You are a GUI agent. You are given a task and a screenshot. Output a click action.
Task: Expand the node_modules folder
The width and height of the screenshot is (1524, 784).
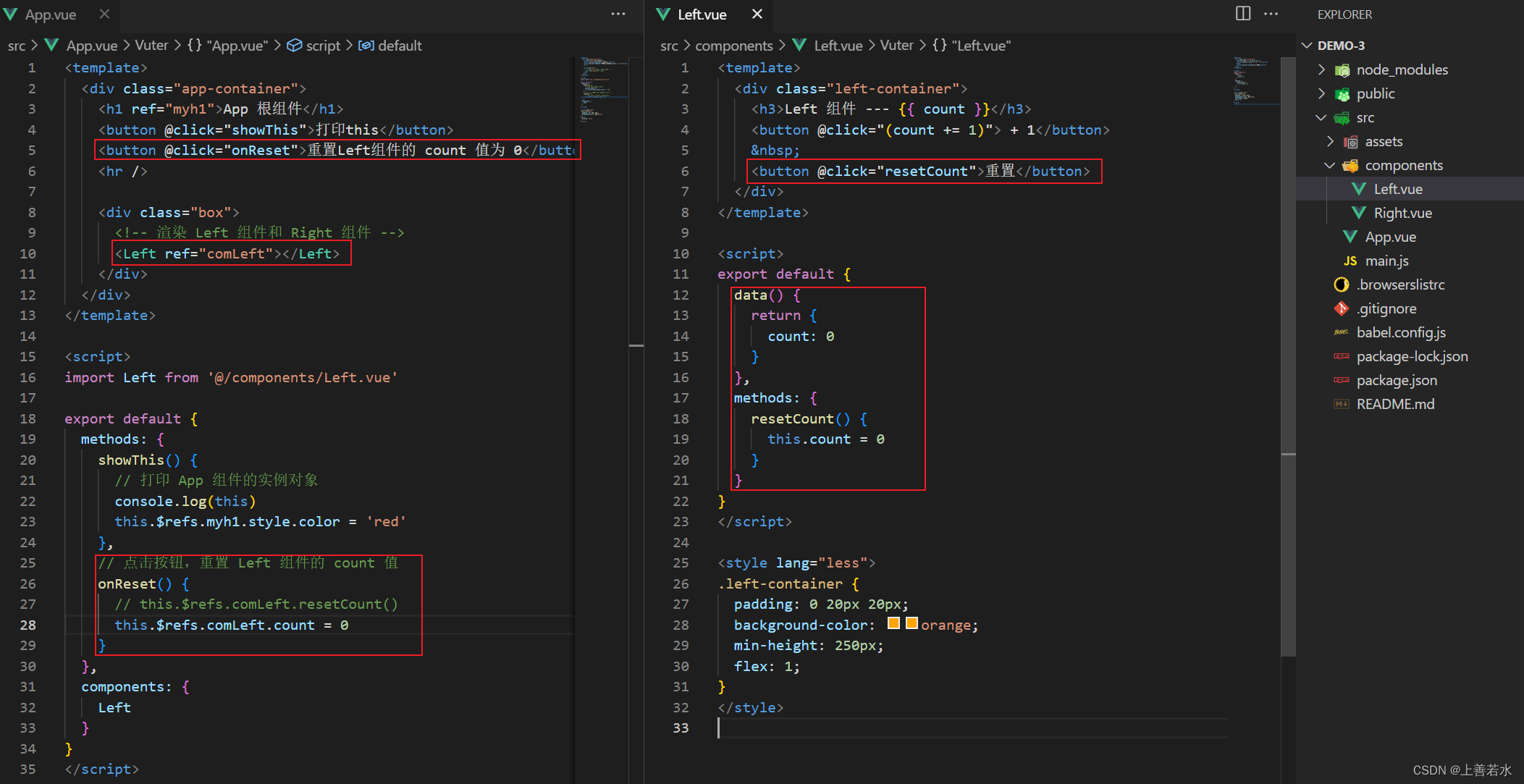point(1321,69)
